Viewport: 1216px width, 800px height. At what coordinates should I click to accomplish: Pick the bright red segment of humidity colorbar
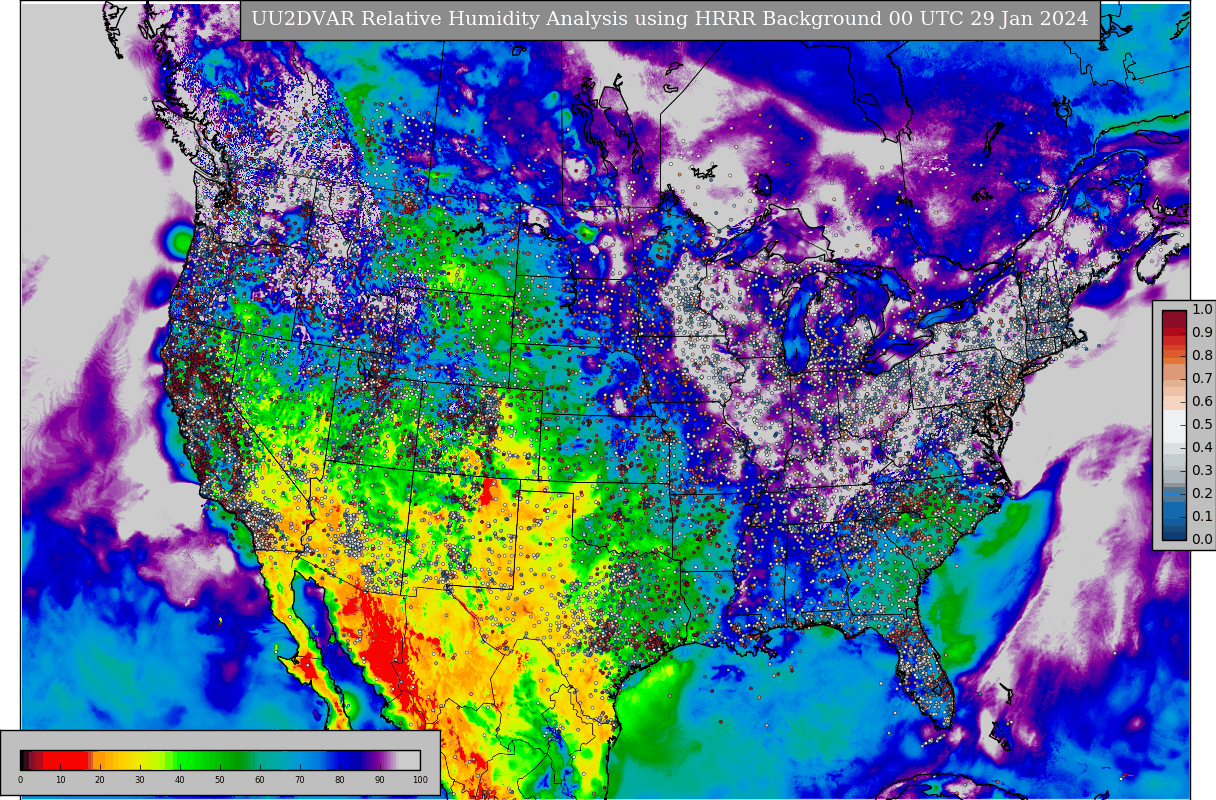(x=66, y=760)
